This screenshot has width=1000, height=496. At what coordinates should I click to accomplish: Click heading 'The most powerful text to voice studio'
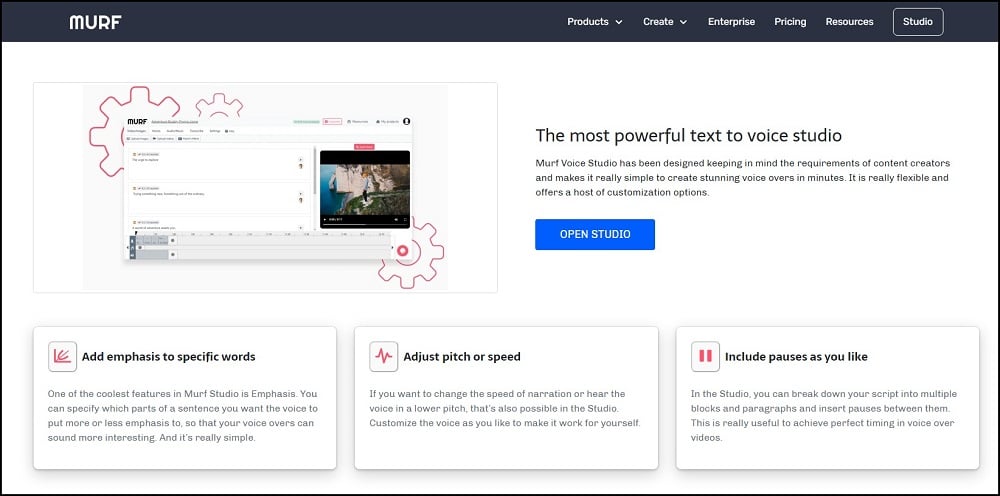(x=688, y=135)
